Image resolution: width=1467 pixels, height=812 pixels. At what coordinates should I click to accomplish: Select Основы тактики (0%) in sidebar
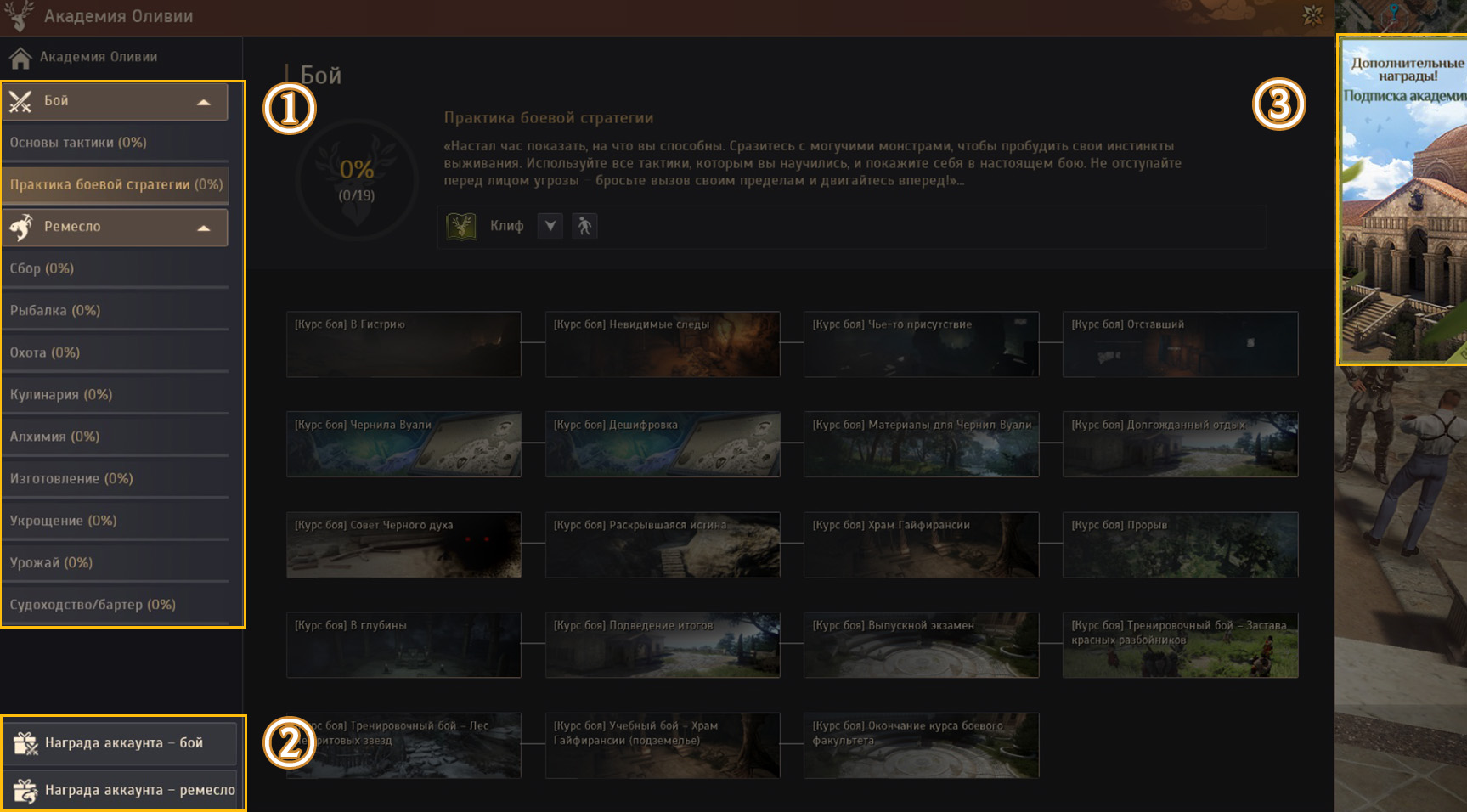pyautogui.click(x=78, y=143)
